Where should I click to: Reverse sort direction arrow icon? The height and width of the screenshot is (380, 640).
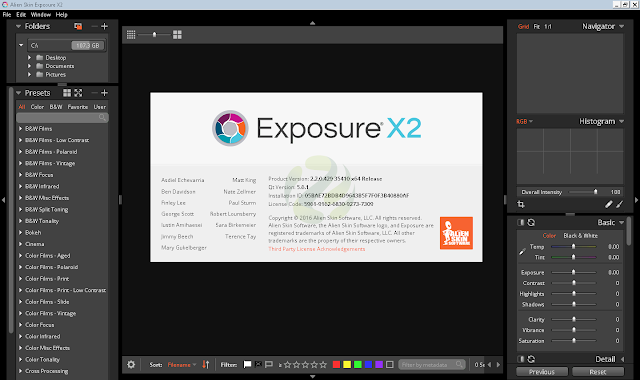click(x=206, y=364)
